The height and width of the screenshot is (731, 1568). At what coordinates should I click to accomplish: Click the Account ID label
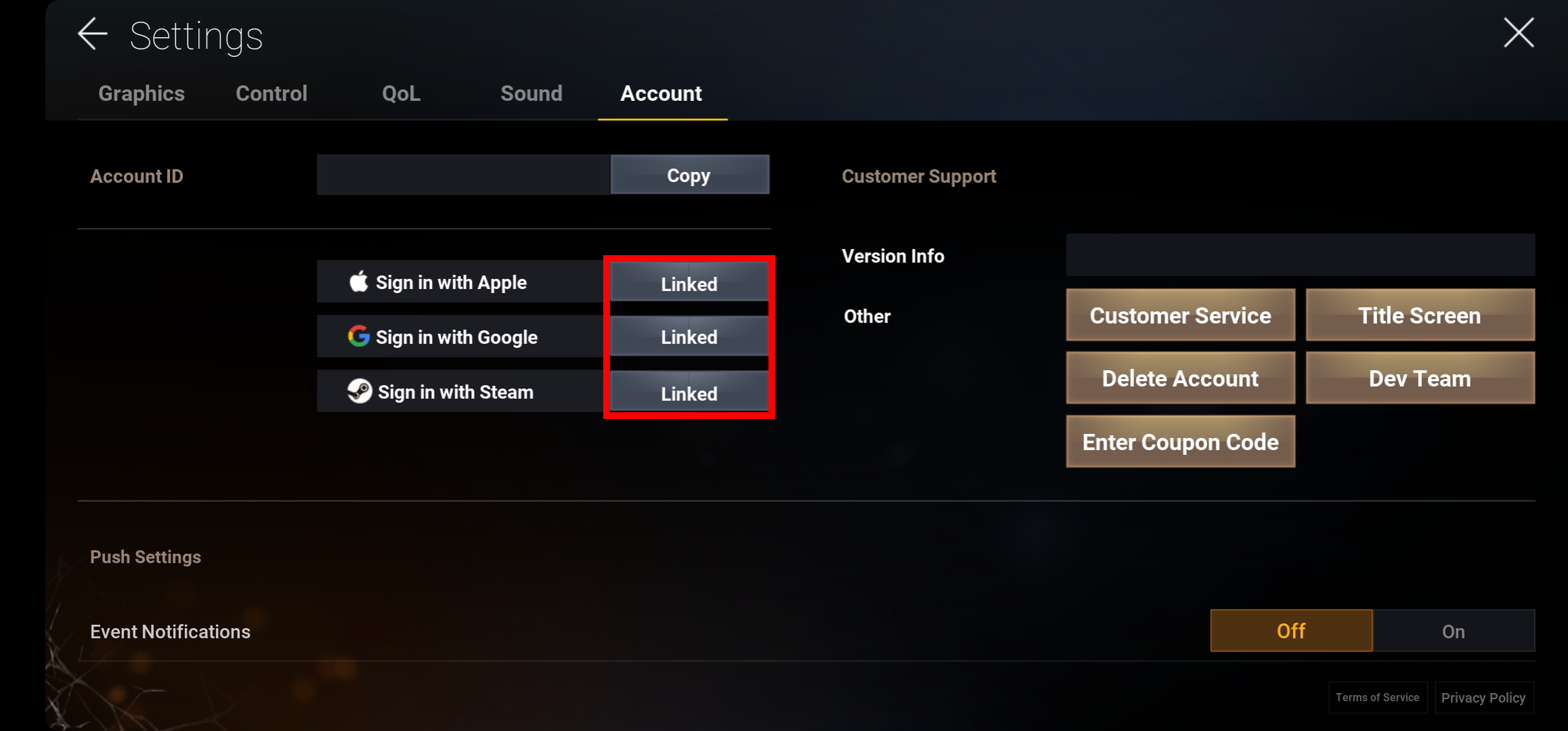click(137, 176)
